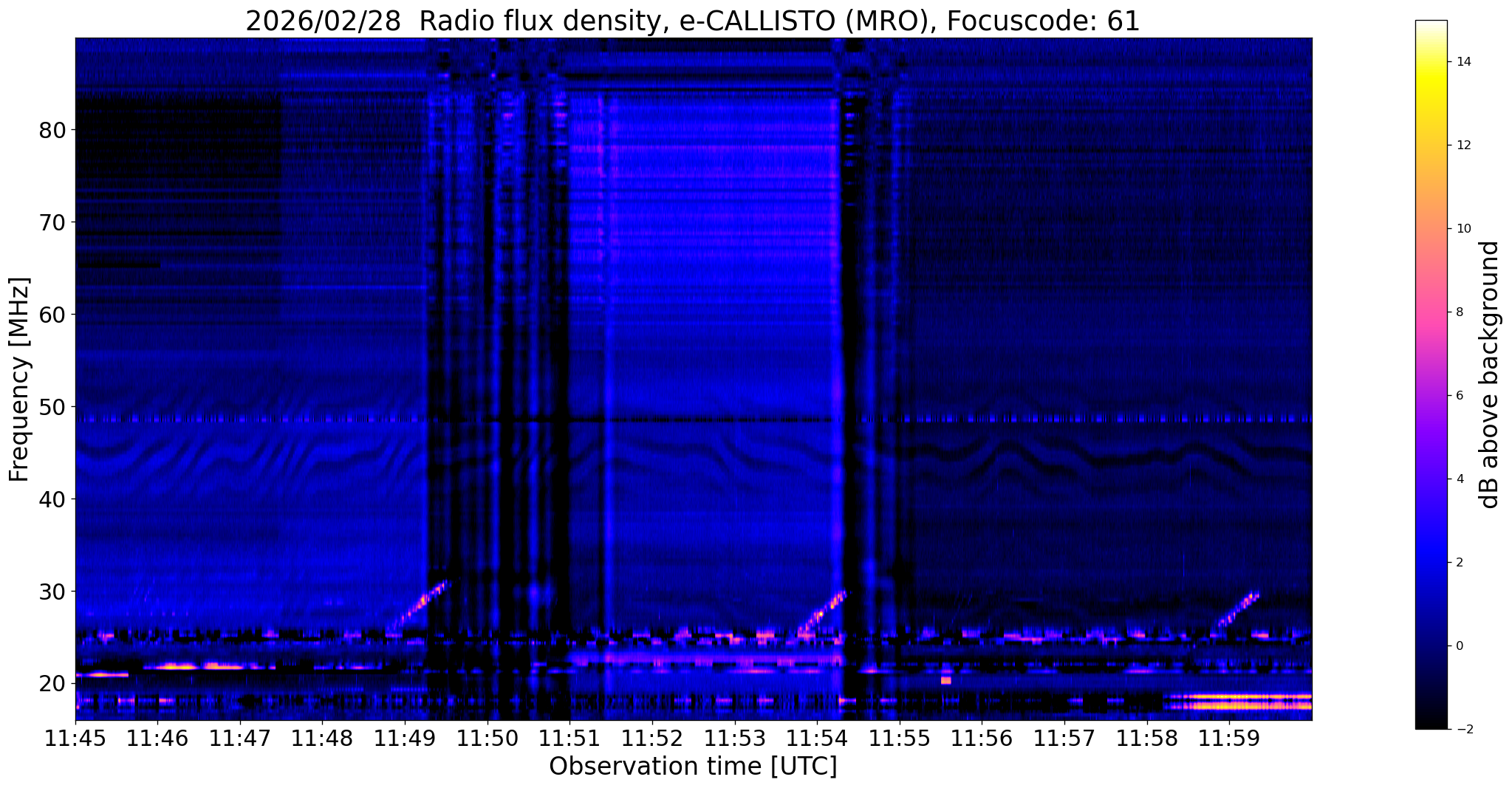
Task: Click the drifting burst near 11:59 at 28 MHz
Action: coord(1238,610)
